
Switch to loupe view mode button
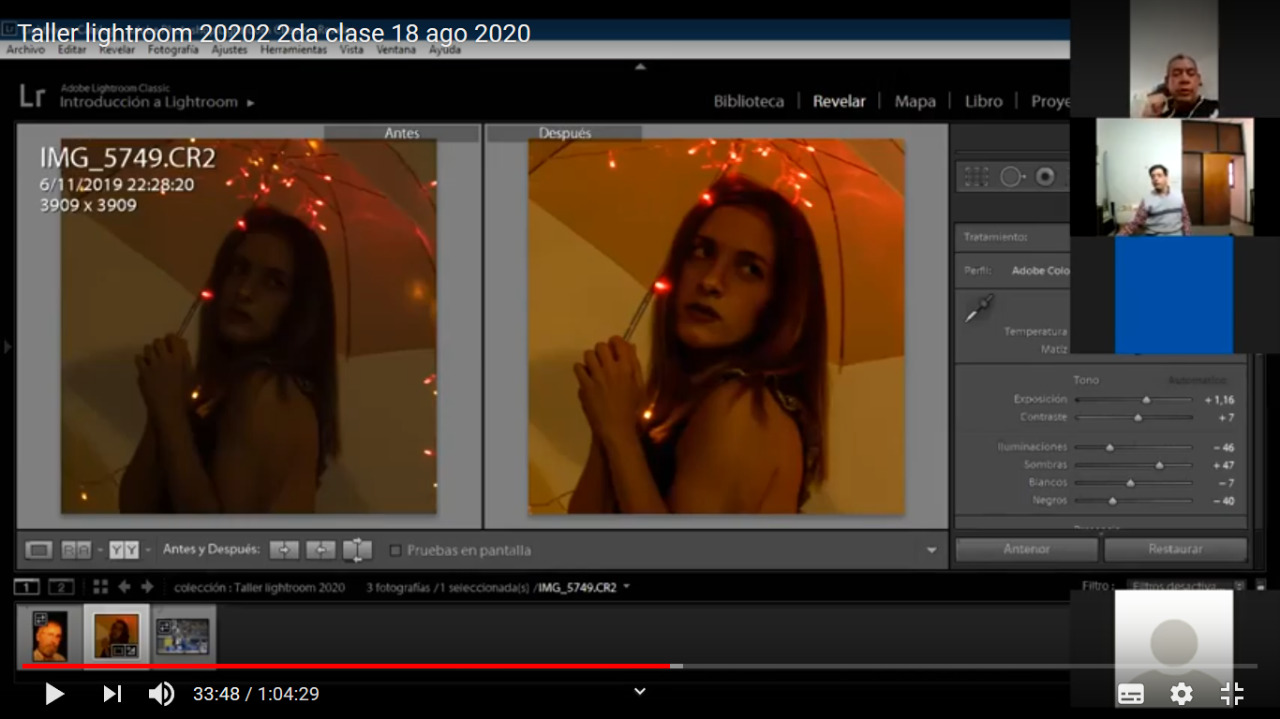click(x=39, y=550)
